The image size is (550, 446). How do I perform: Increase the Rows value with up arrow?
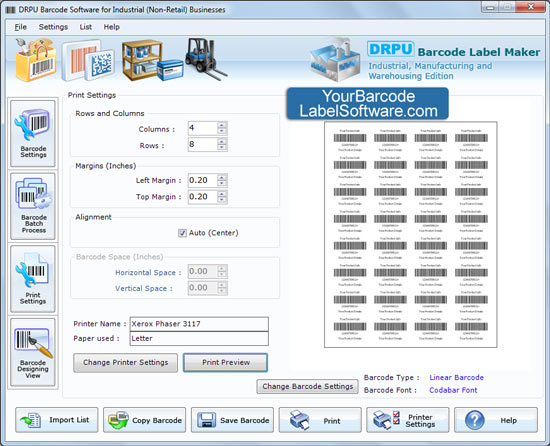point(222,141)
